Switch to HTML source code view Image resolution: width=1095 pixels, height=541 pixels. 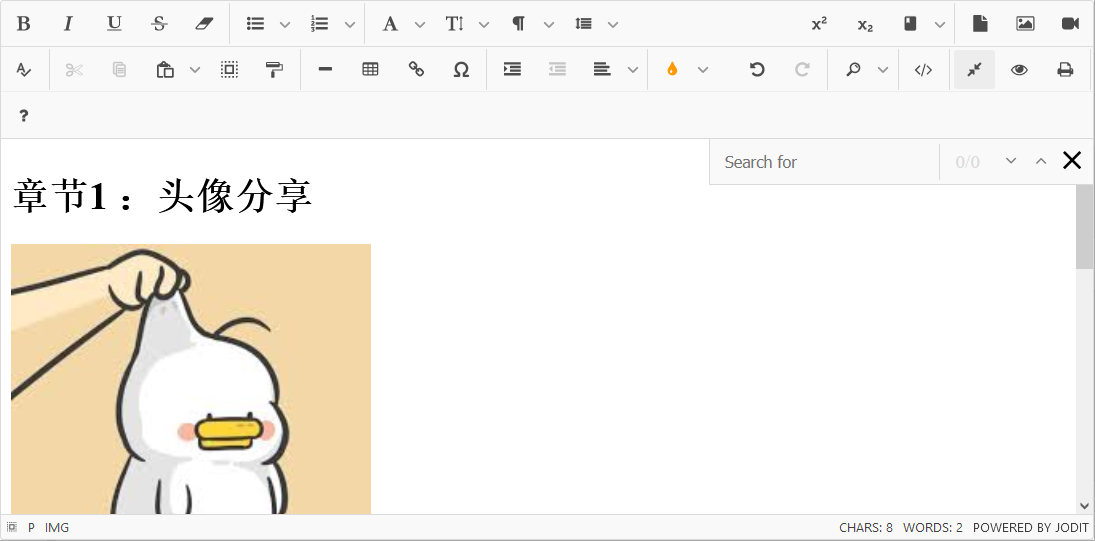click(924, 70)
